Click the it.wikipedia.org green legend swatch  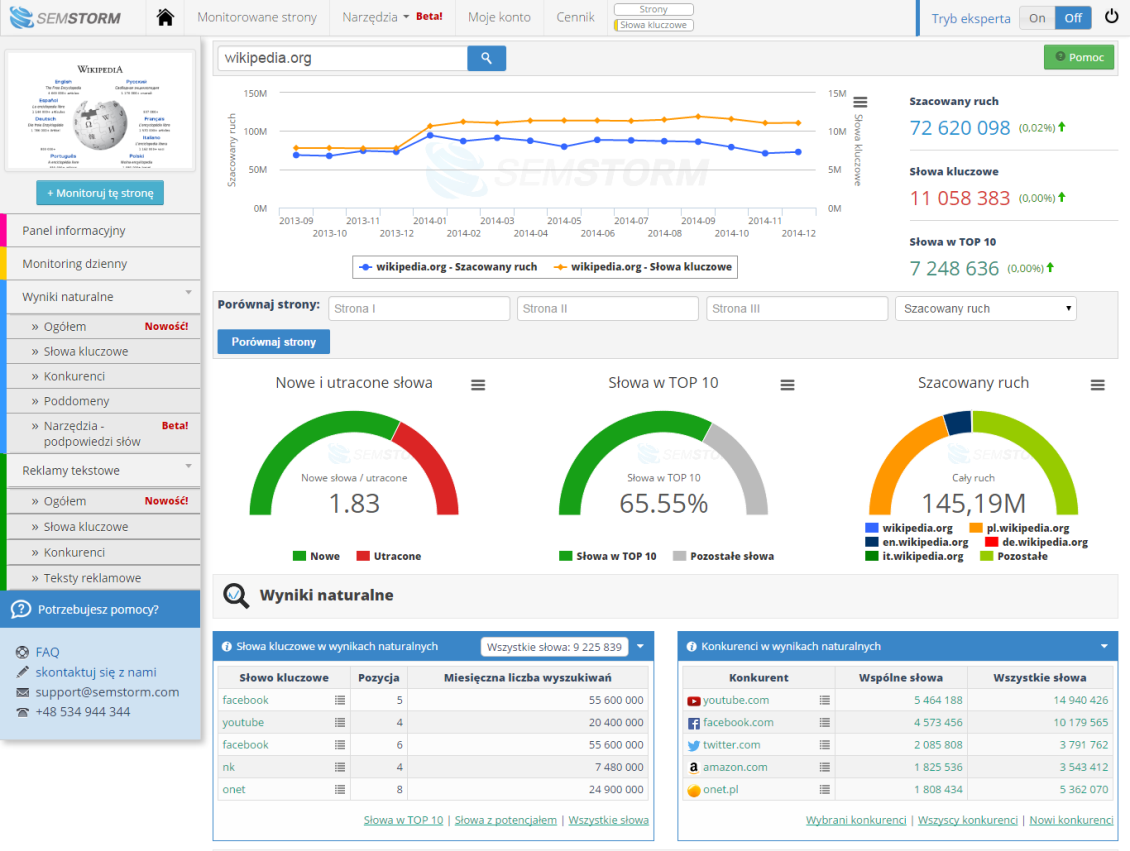[872, 556]
